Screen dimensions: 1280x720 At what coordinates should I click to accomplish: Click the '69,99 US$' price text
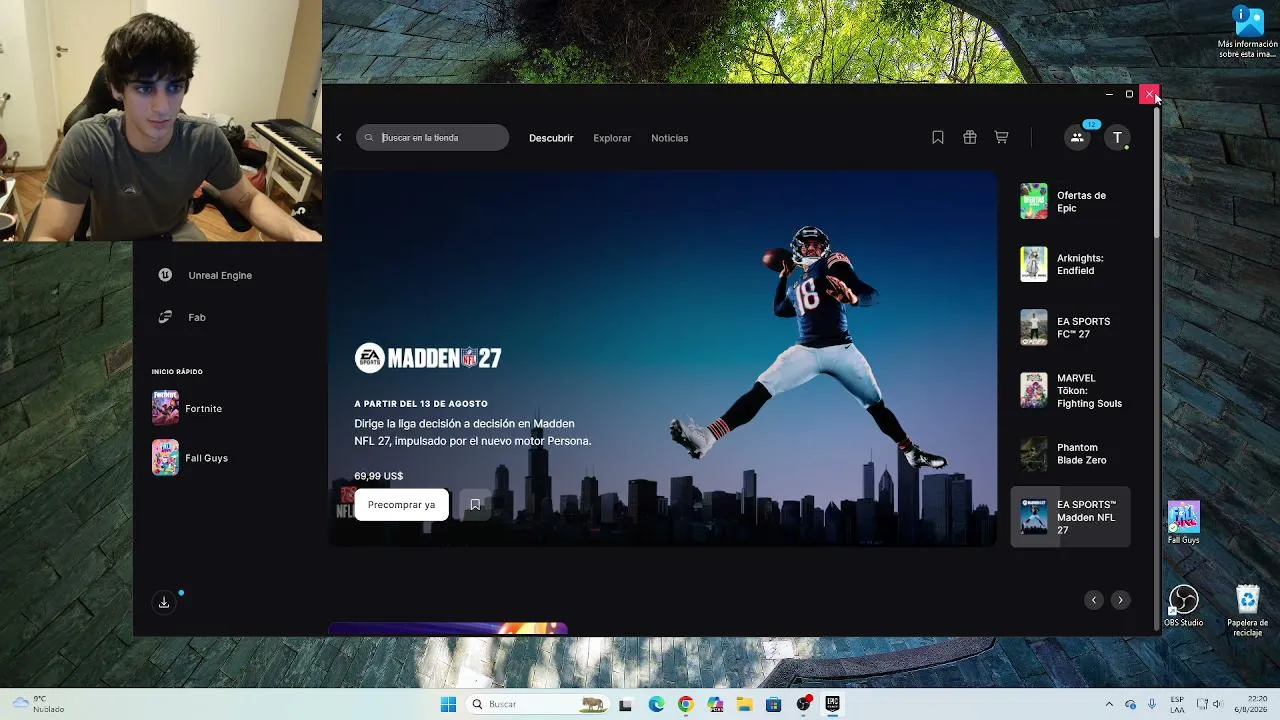(x=379, y=476)
